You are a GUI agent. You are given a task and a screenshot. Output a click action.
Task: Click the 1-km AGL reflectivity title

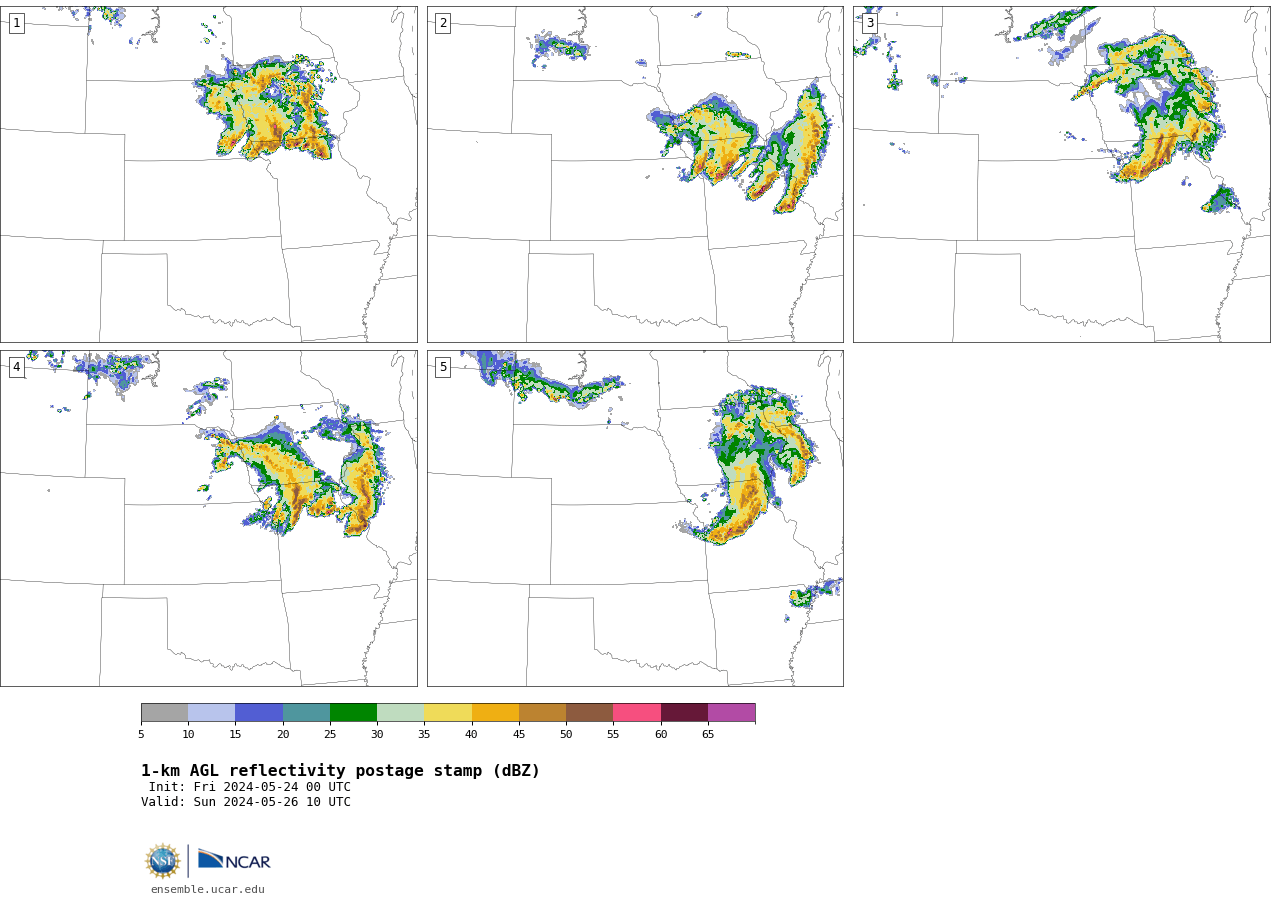[340, 771]
